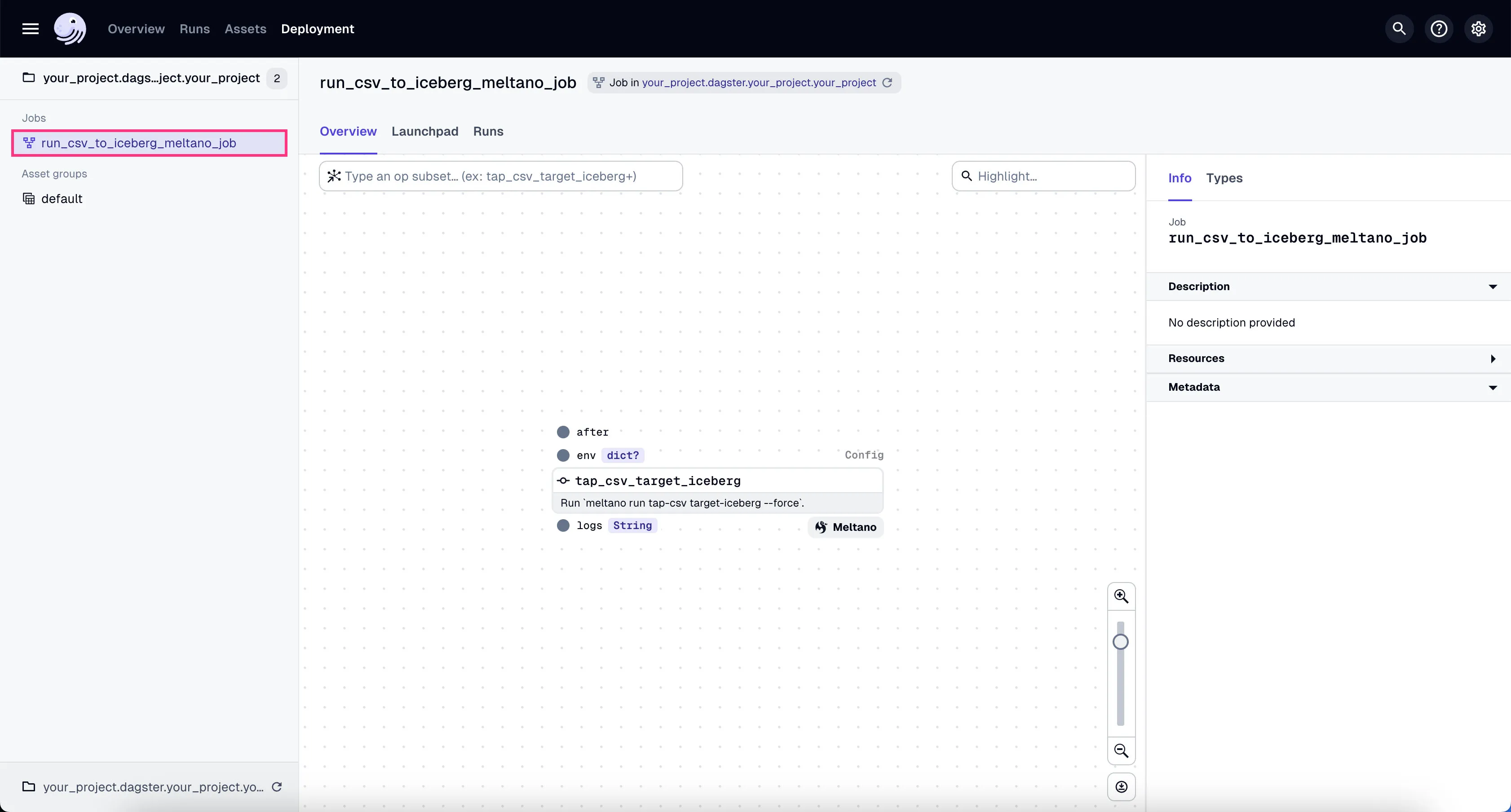This screenshot has width=1511, height=812.
Task: Click the dict? type tag
Action: pos(623,455)
